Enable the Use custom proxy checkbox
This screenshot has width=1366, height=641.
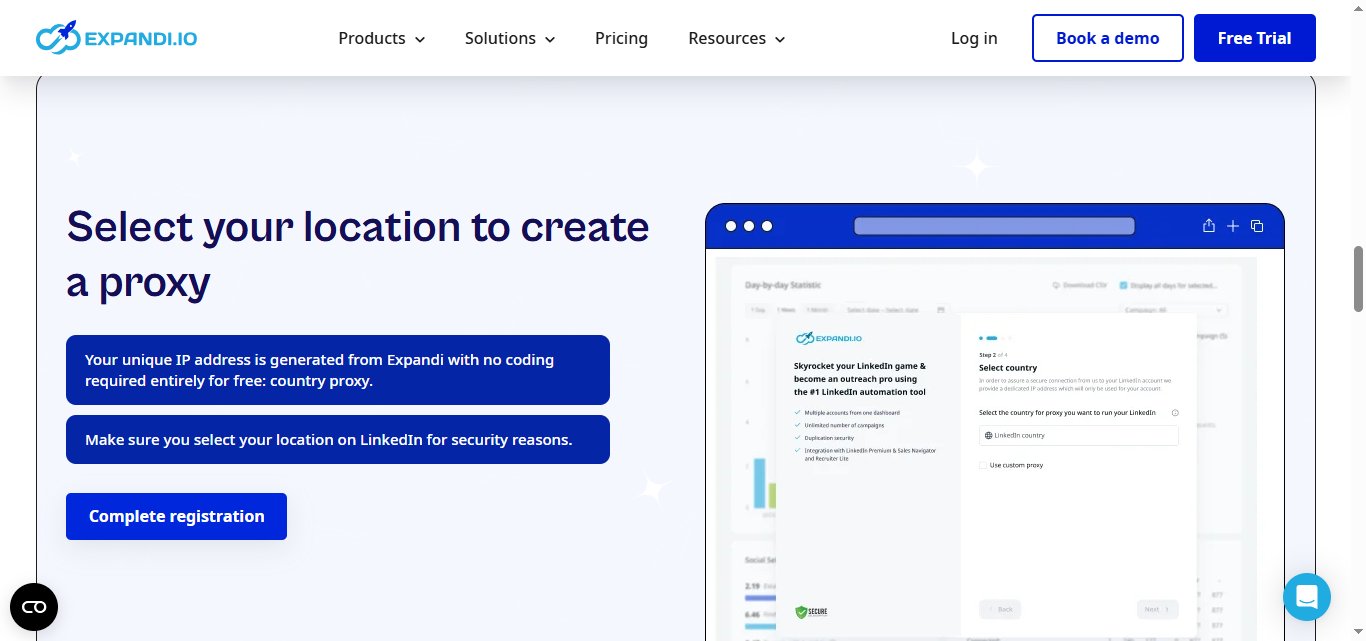(x=983, y=464)
